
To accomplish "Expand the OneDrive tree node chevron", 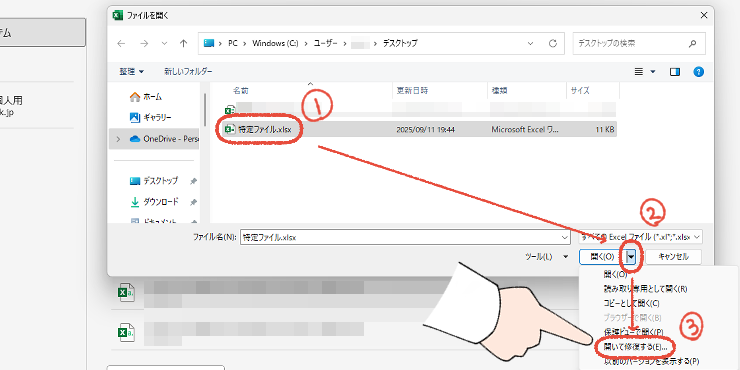I will (x=118, y=139).
